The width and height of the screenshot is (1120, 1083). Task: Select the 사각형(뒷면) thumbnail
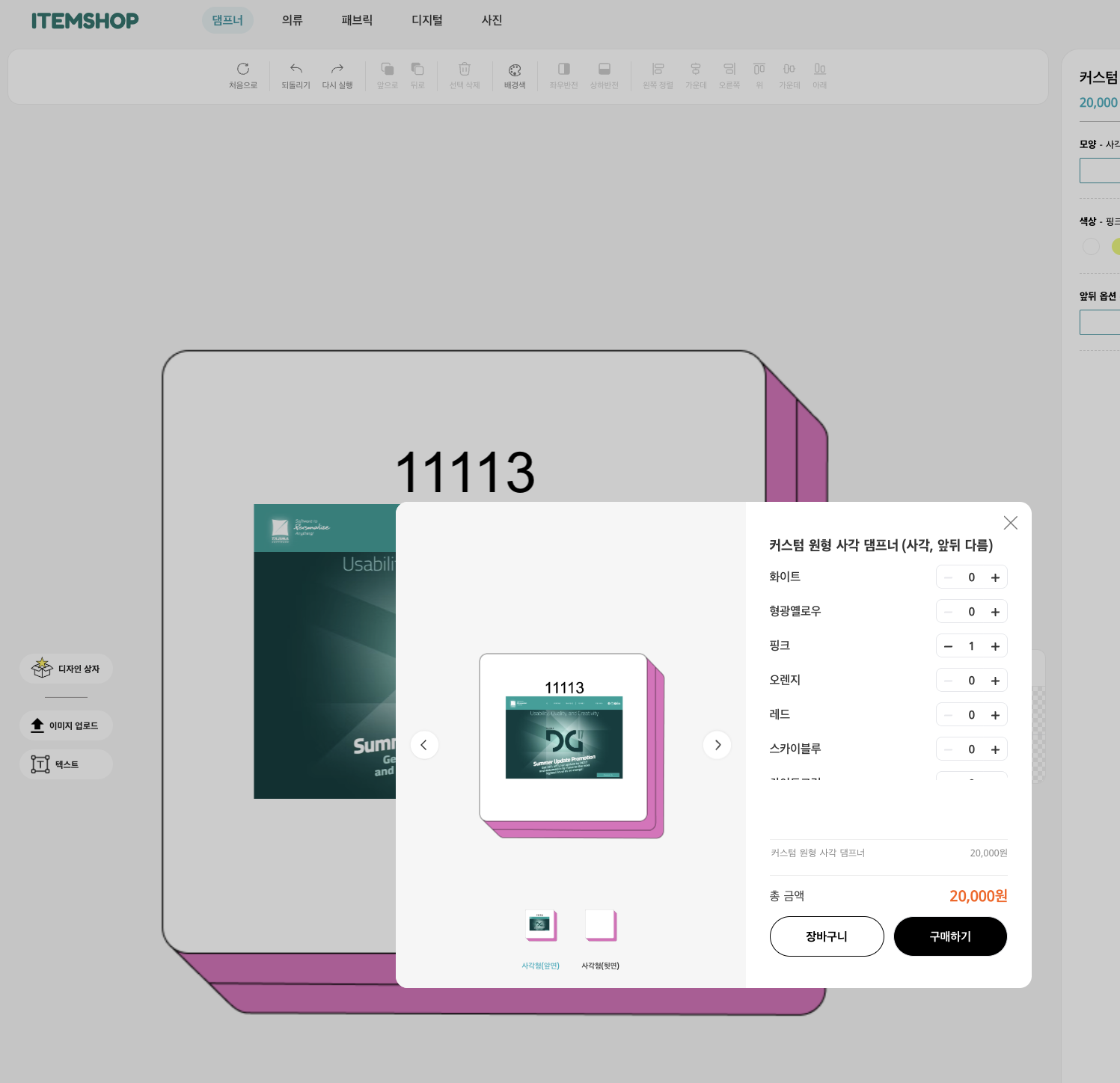coord(600,927)
